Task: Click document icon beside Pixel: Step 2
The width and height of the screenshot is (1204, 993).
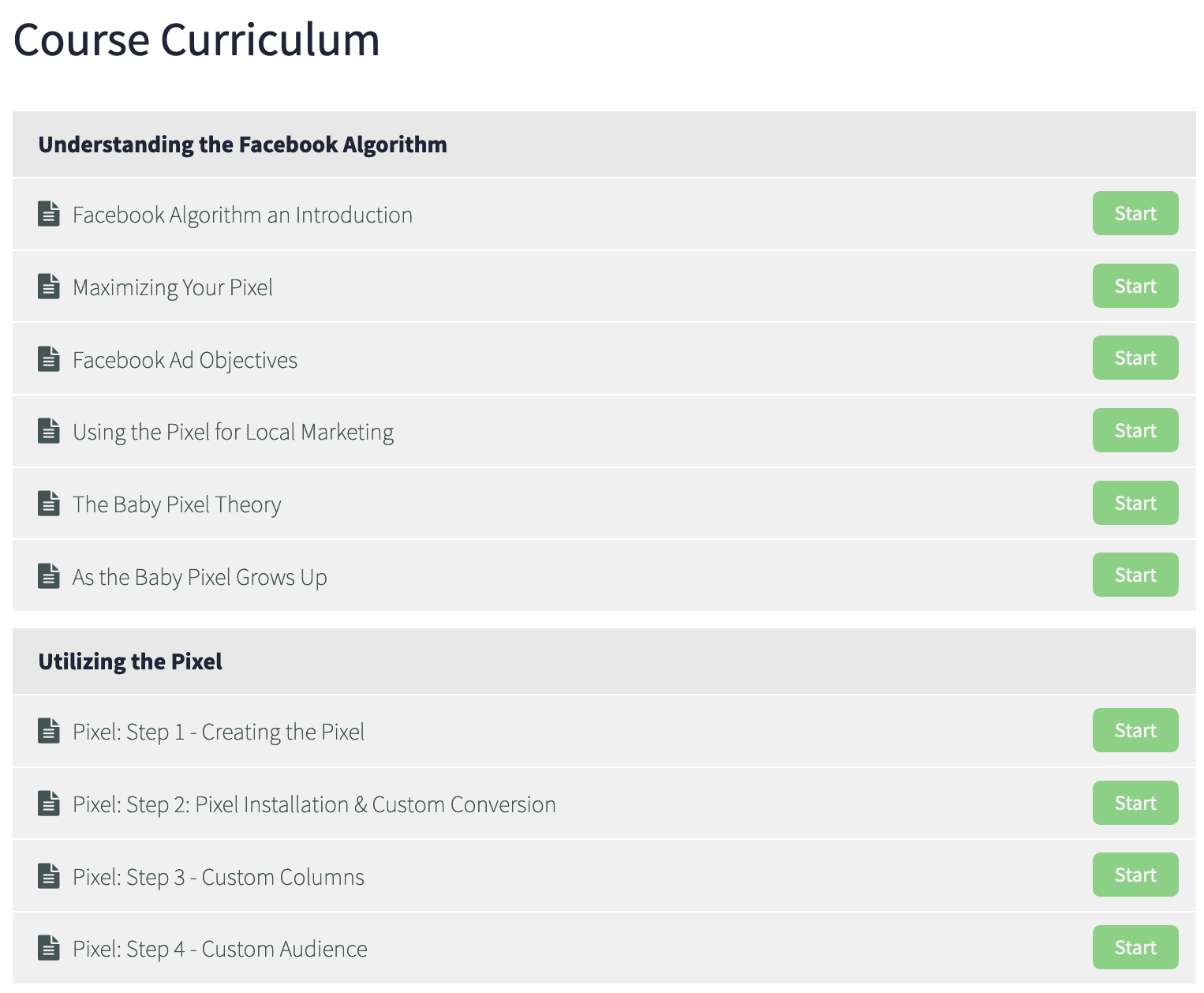Action: pyautogui.click(x=49, y=804)
